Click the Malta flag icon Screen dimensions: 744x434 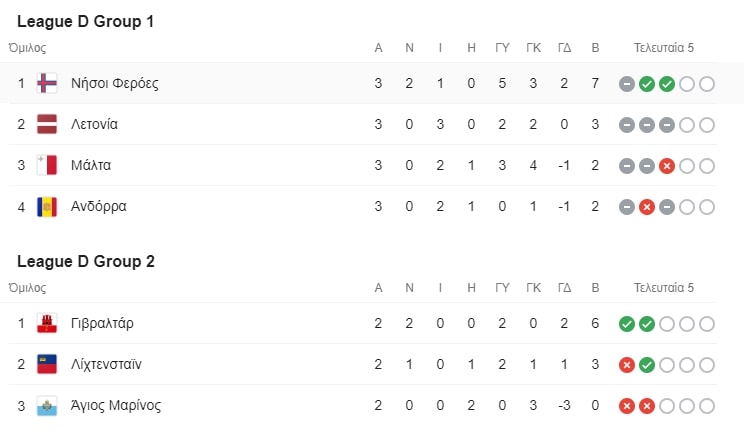click(47, 165)
